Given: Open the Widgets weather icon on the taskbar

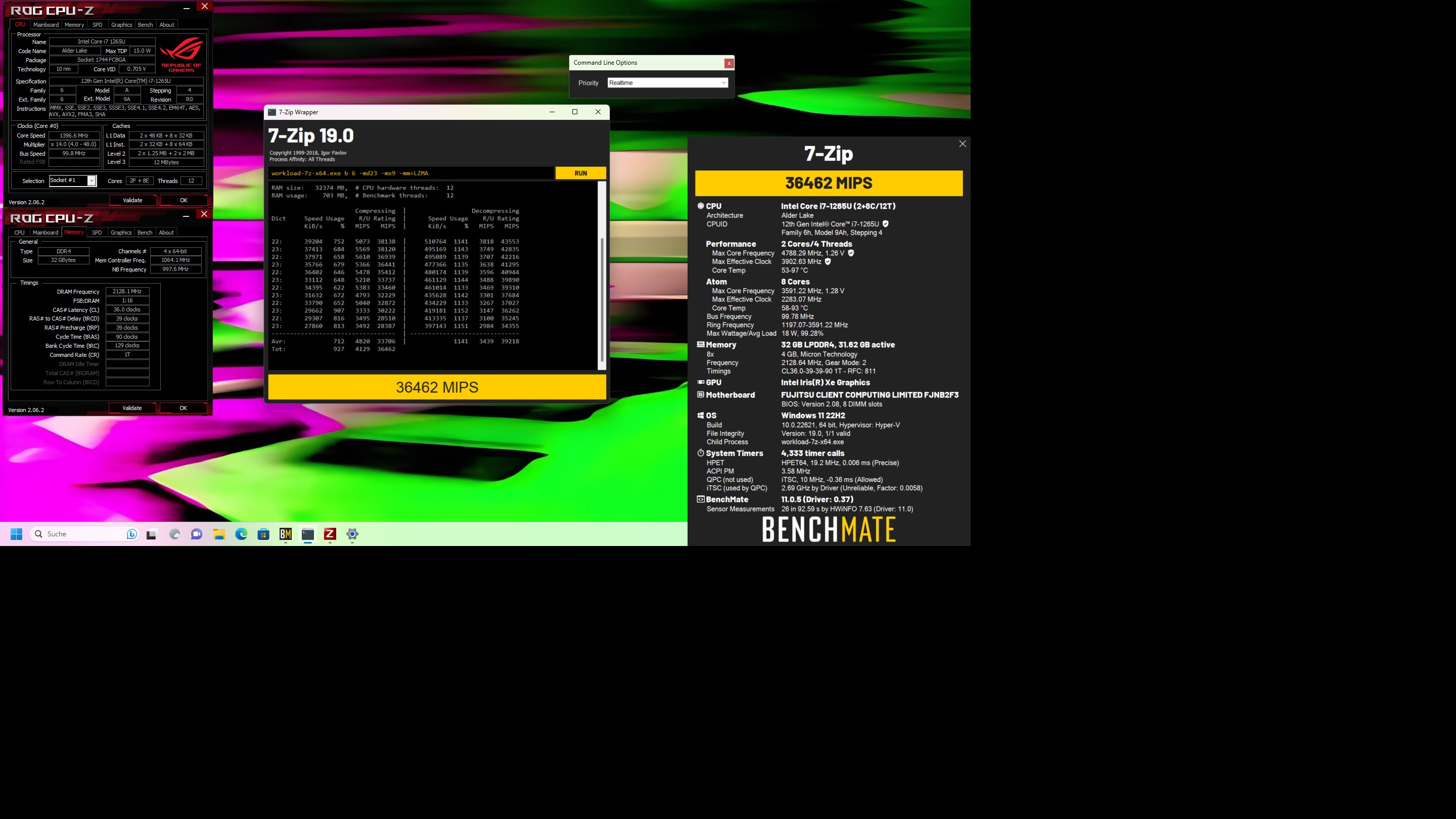Looking at the screenshot, I should 174,534.
